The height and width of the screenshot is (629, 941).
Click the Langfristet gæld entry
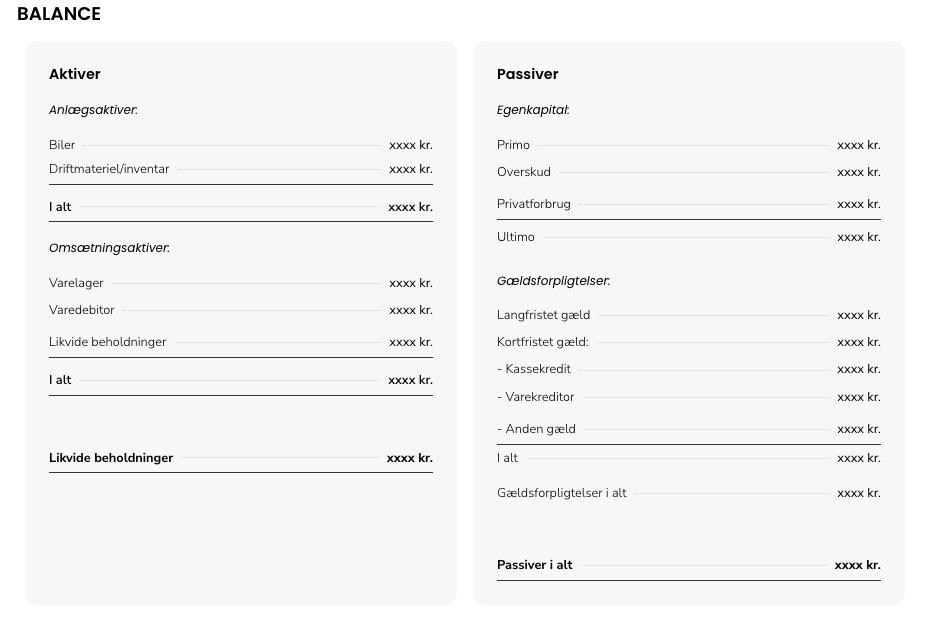point(689,315)
